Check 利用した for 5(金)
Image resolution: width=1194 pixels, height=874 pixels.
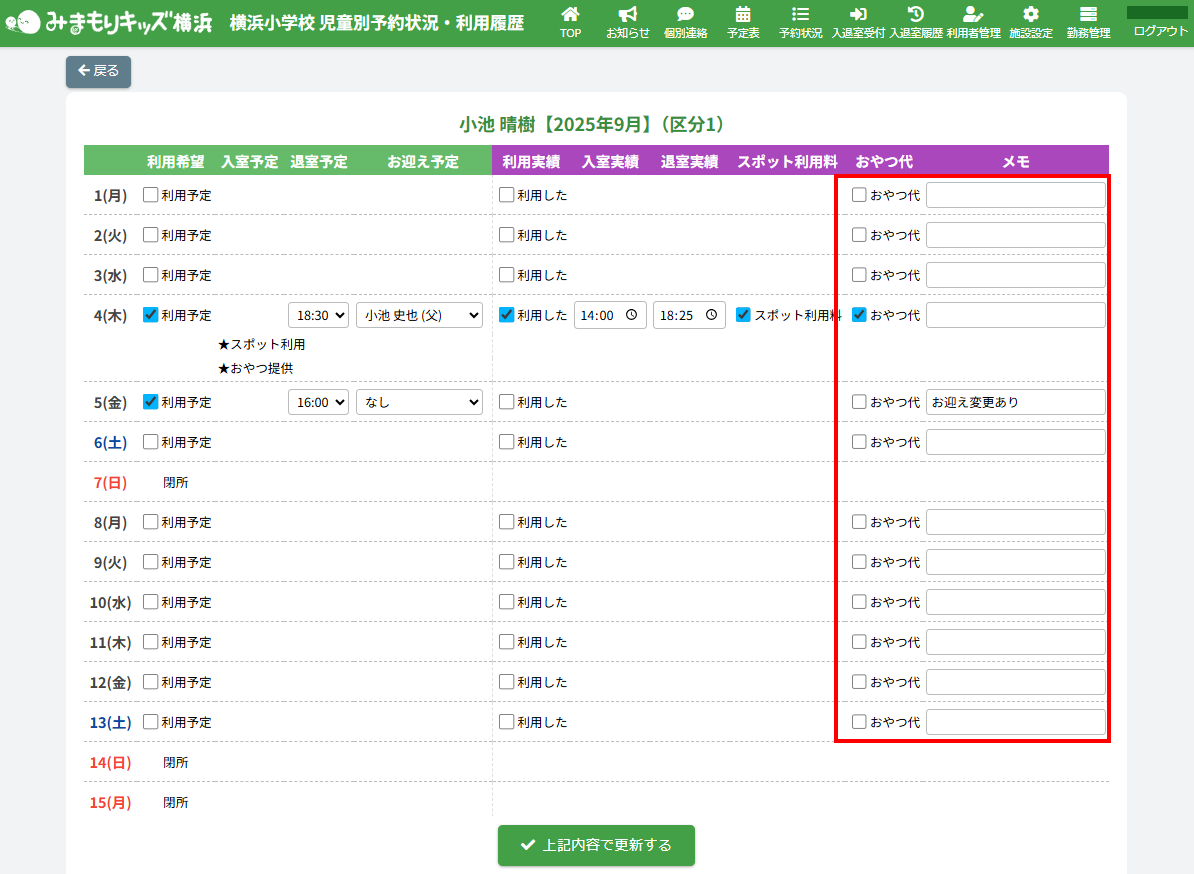click(x=507, y=402)
